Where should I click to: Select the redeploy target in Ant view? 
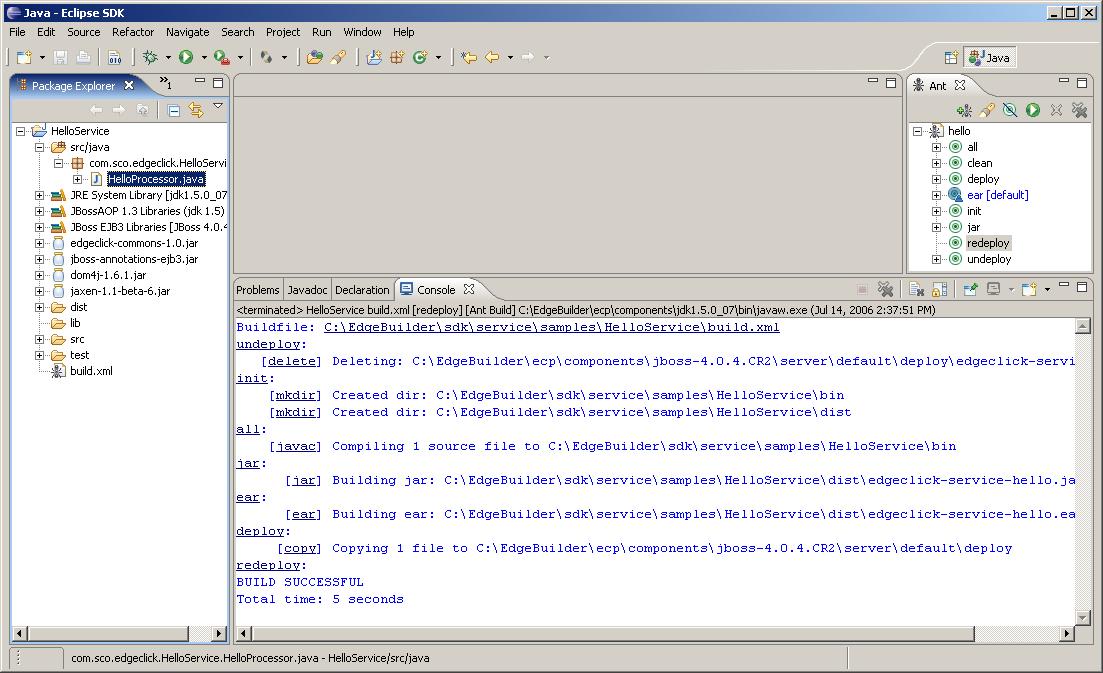[x=988, y=243]
